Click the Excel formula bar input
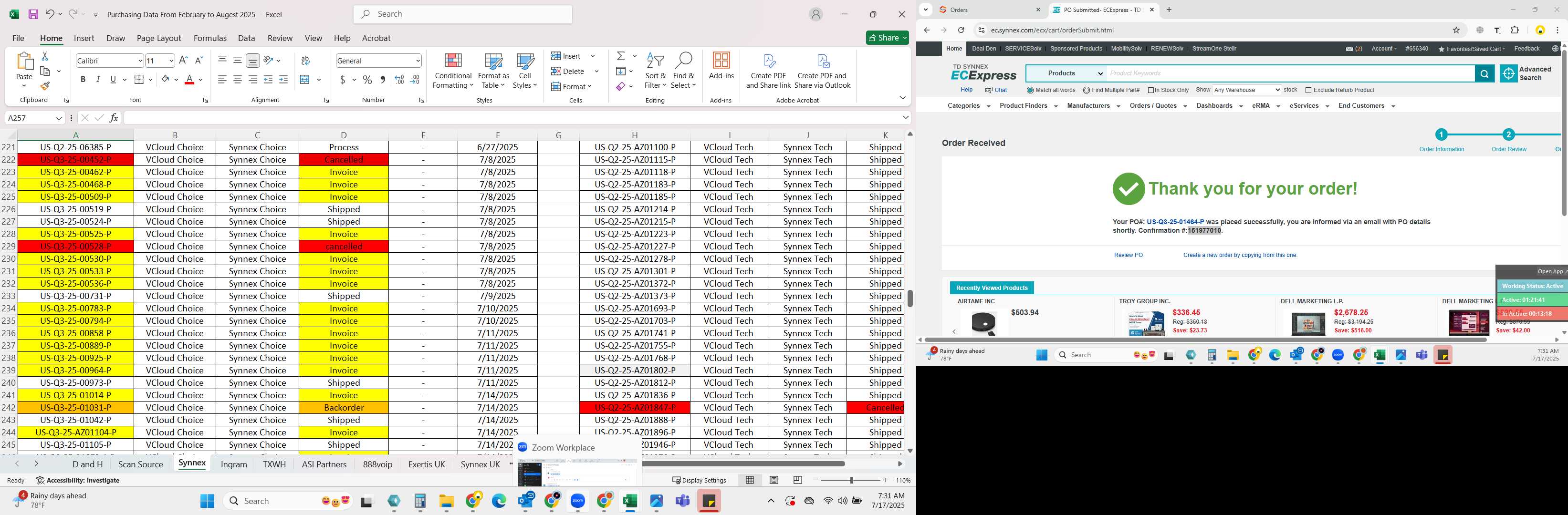Screen dimensions: 1568x515 (x=512, y=118)
